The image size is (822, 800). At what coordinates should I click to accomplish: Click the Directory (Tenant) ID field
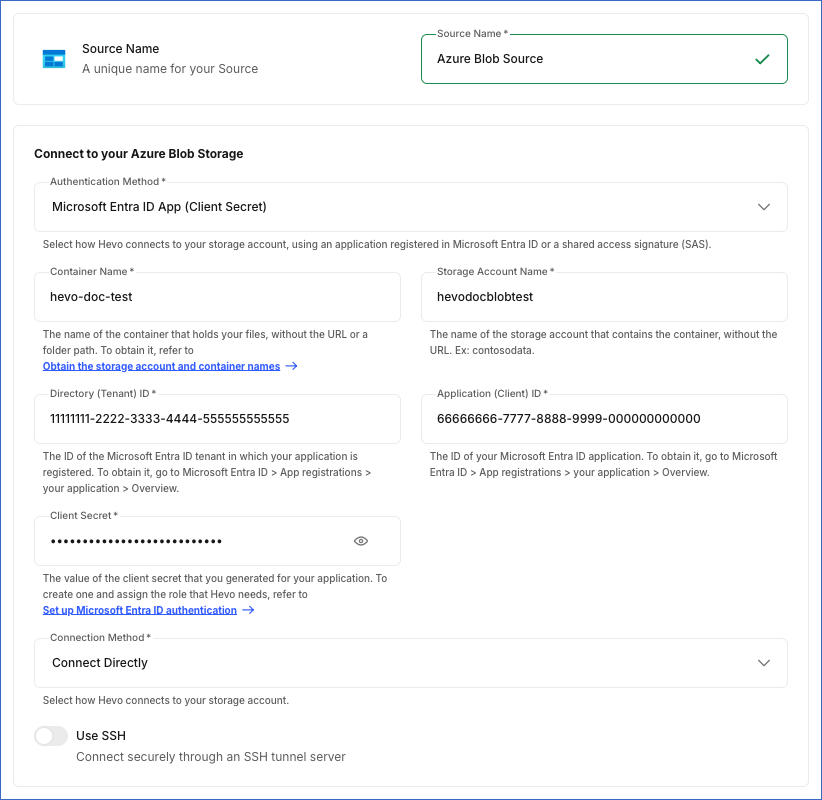tap(217, 419)
